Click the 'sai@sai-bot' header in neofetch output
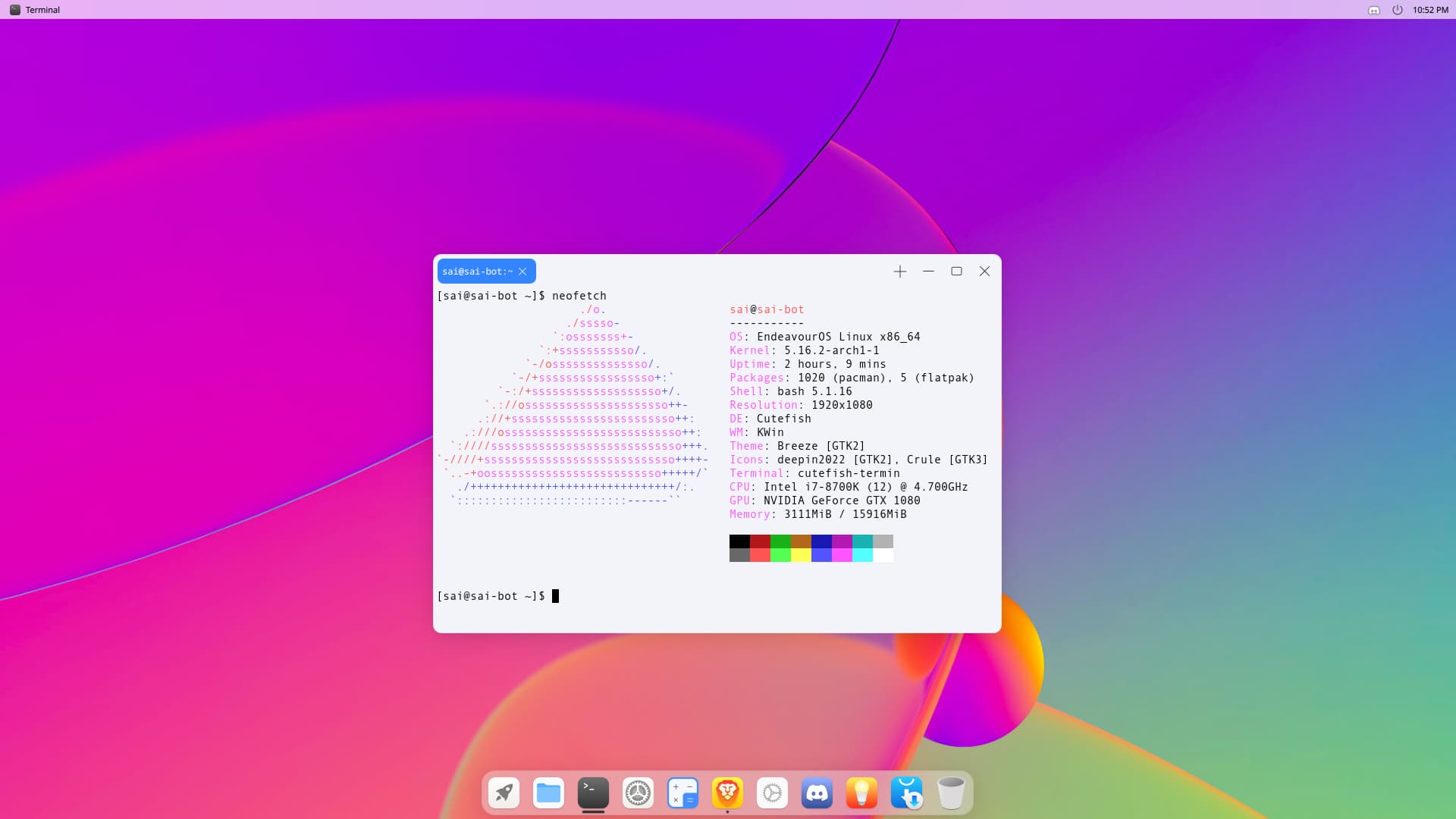 click(767, 309)
